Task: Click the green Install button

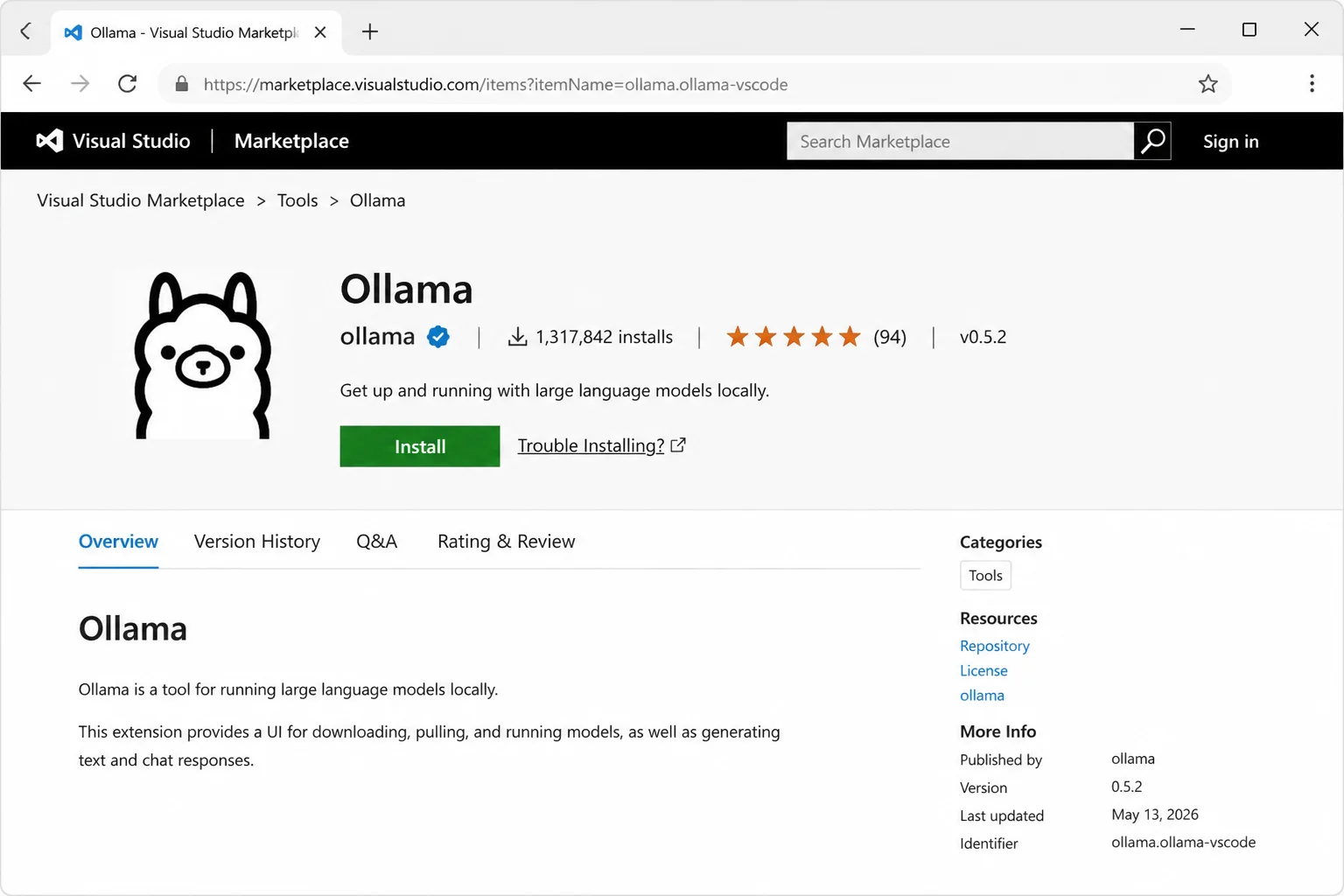Action: point(420,446)
